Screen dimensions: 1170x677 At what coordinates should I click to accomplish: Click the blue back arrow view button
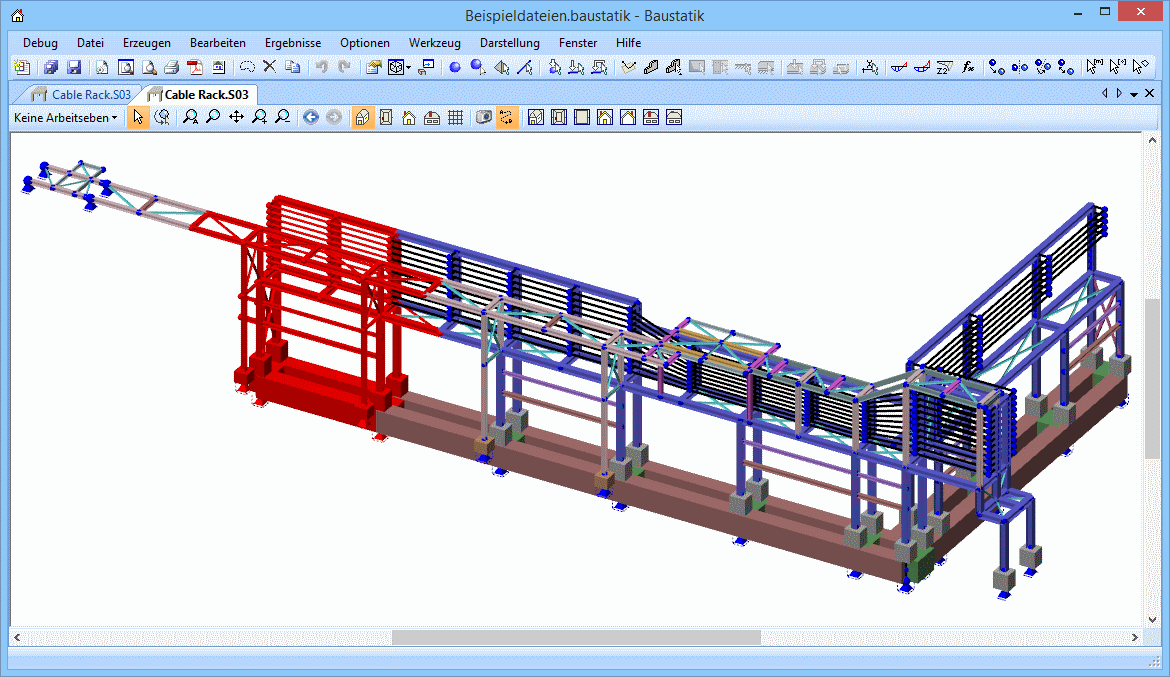point(310,118)
